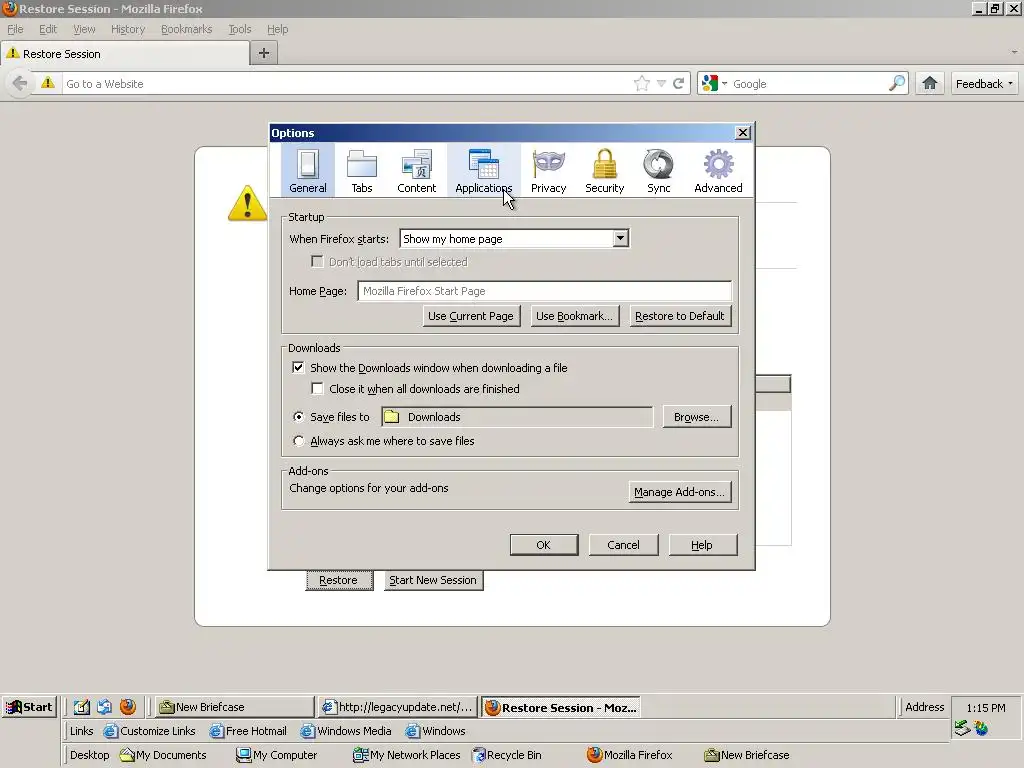The height and width of the screenshot is (768, 1024).
Task: Toggle Show the Downloads window checkbox
Action: [x=298, y=368]
